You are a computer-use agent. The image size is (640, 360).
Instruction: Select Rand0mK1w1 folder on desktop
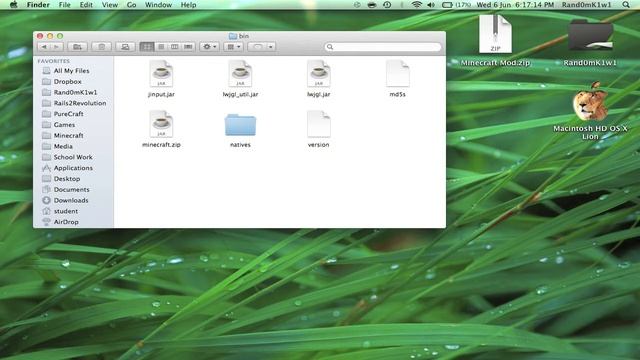pyautogui.click(x=590, y=42)
